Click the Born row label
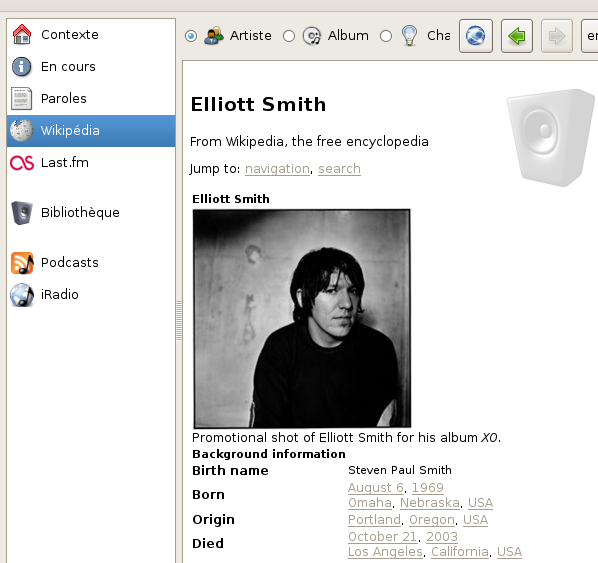598x563 pixels. (209, 495)
